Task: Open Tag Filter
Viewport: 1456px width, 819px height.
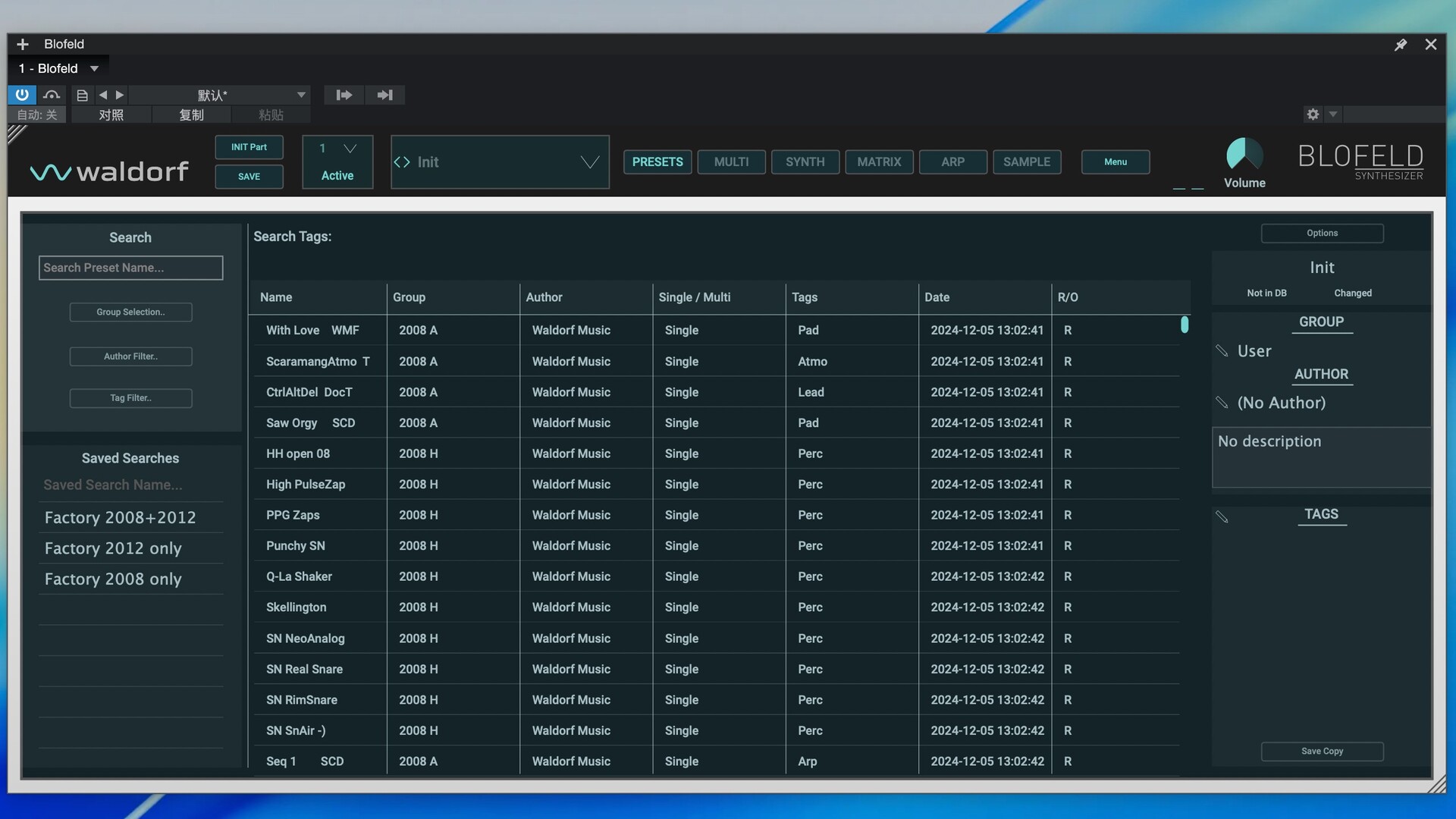Action: click(x=130, y=398)
